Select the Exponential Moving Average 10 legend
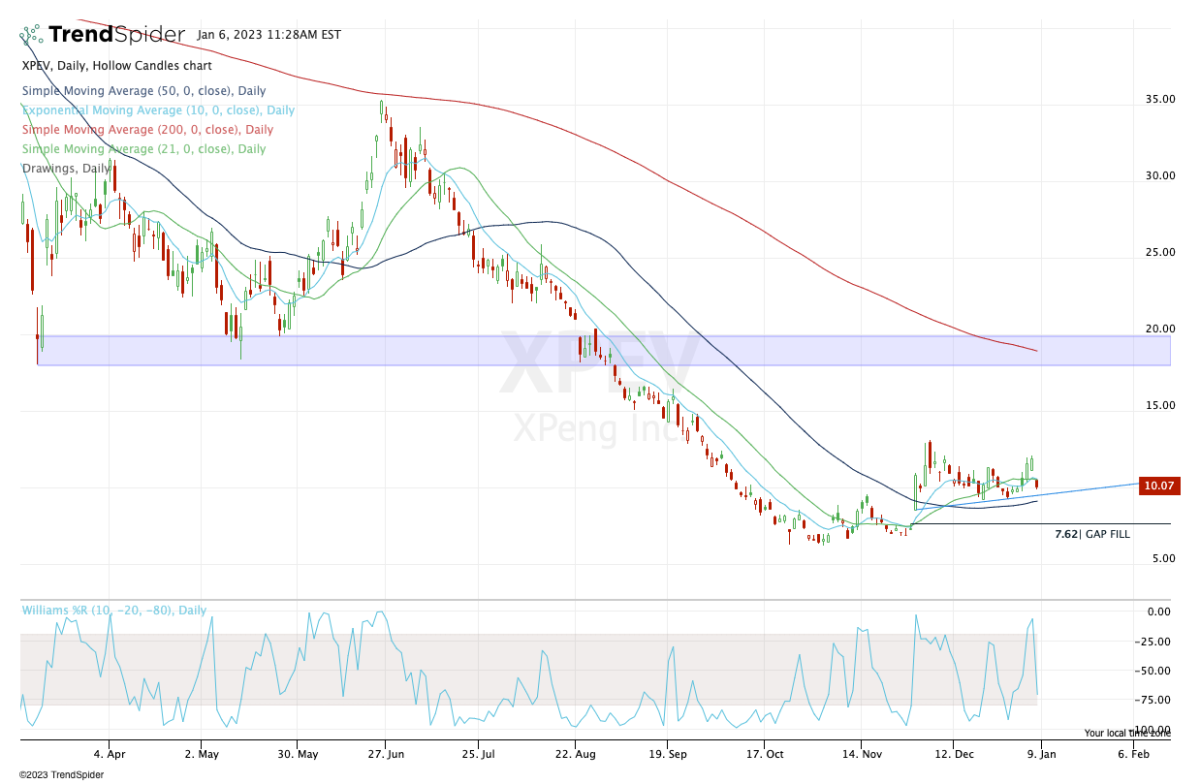Viewport: 1200px width, 784px height. (x=158, y=110)
